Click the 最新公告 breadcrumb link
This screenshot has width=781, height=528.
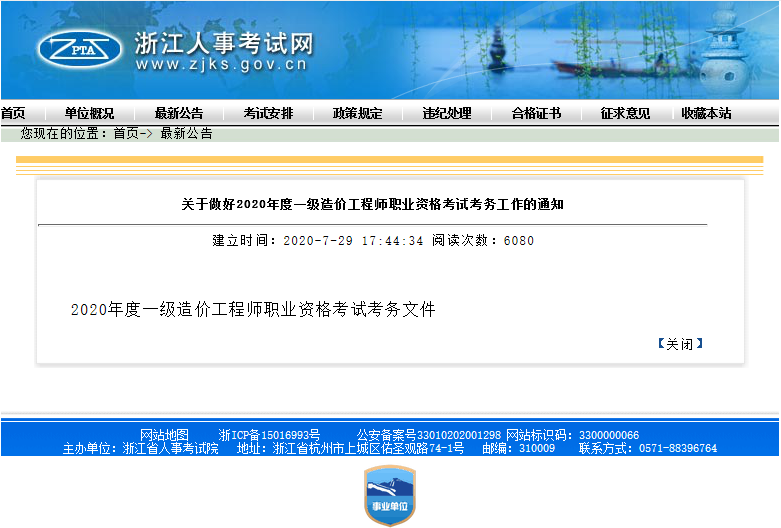[x=186, y=133]
